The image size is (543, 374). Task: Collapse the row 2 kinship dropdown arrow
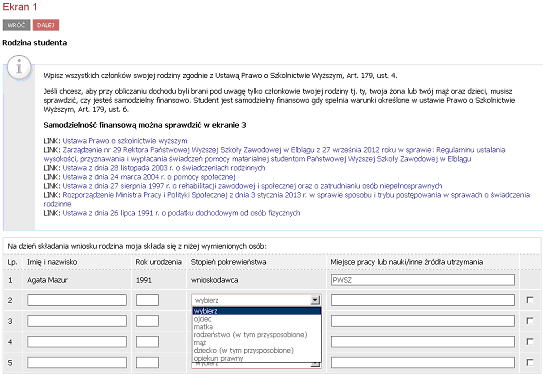(315, 300)
